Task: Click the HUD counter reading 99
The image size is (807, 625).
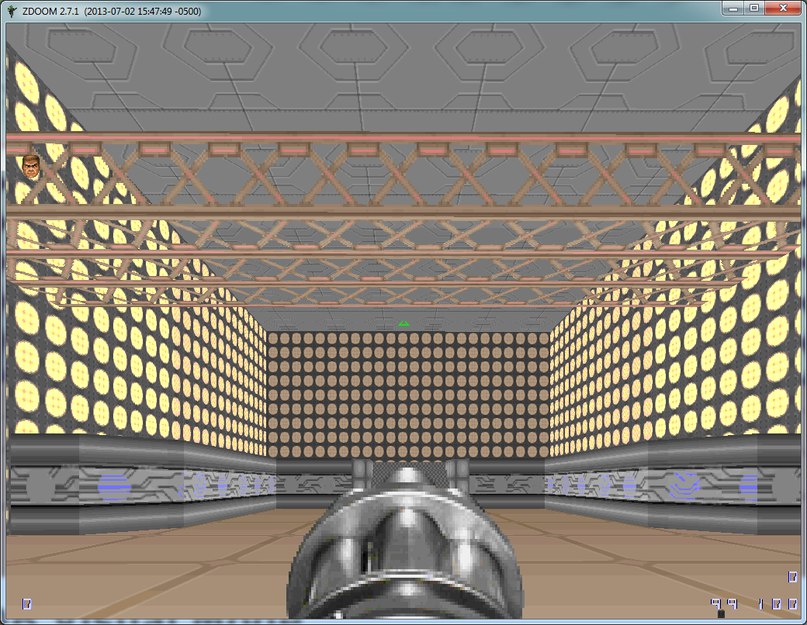Action: coord(724,603)
